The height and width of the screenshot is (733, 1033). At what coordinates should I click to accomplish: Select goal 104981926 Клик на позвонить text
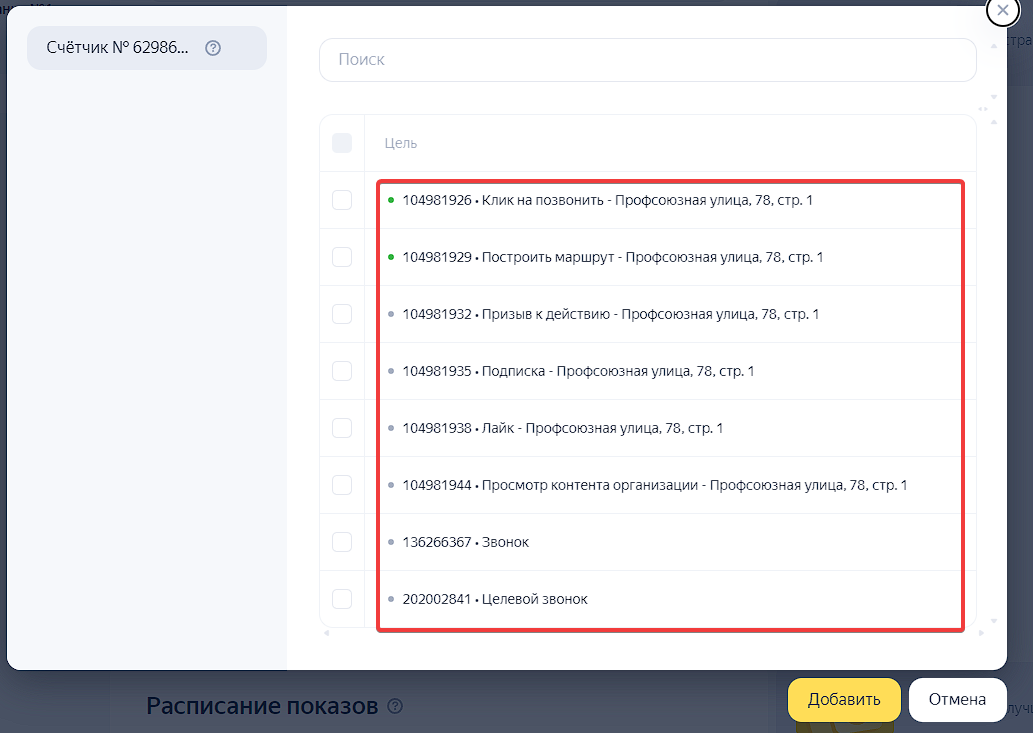point(607,200)
